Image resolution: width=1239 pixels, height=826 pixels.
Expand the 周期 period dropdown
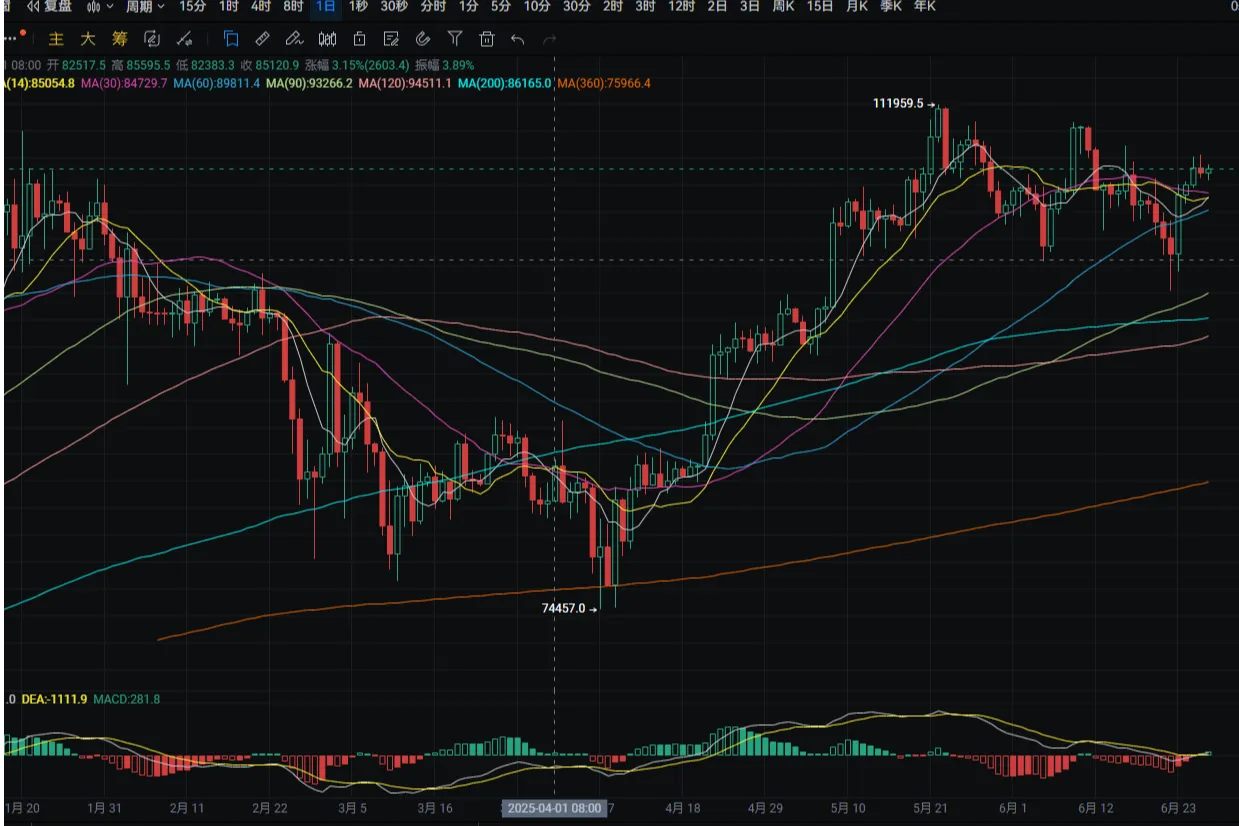pos(145,6)
